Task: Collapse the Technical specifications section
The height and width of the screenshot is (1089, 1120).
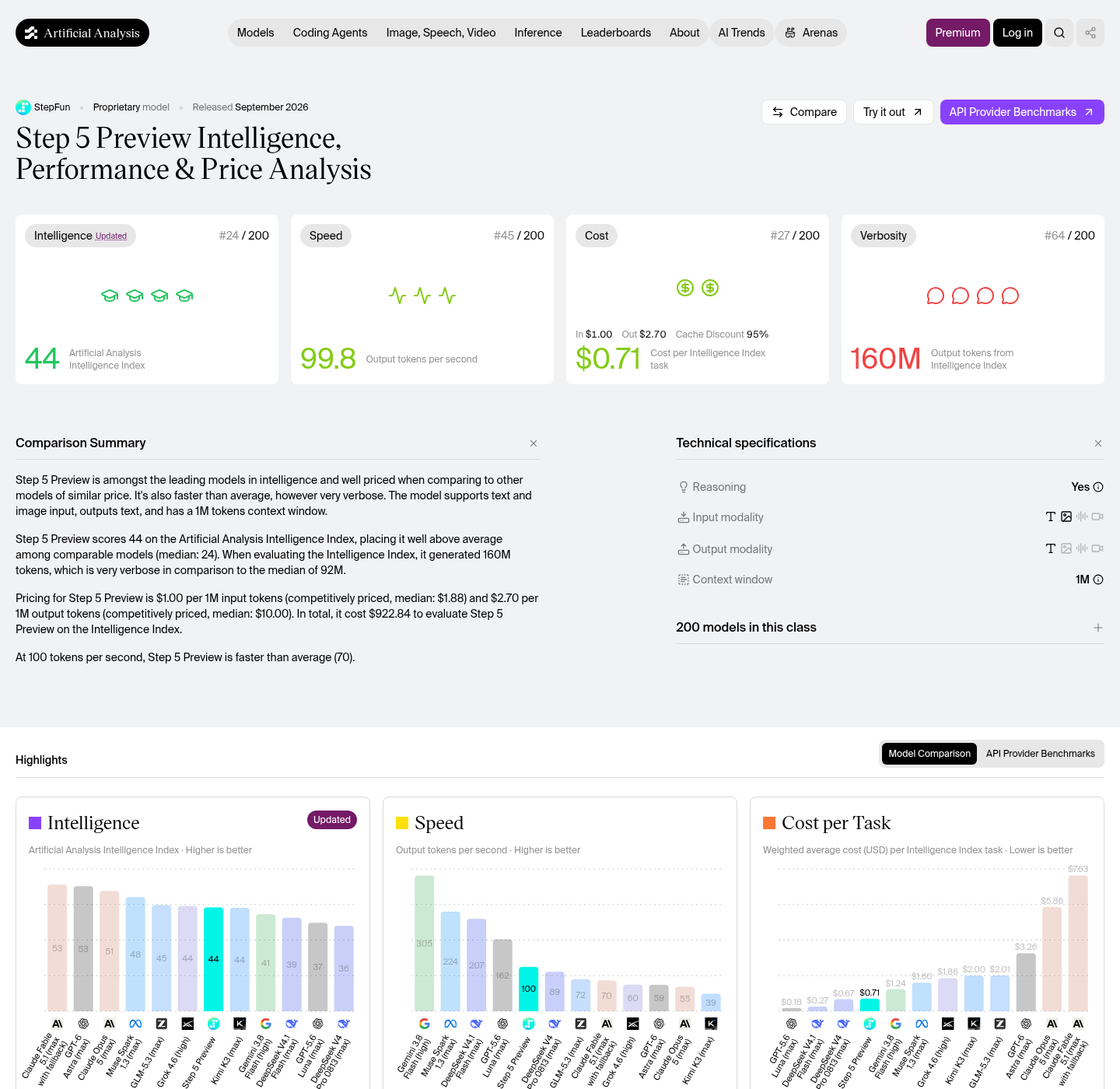Action: pos(1098,443)
